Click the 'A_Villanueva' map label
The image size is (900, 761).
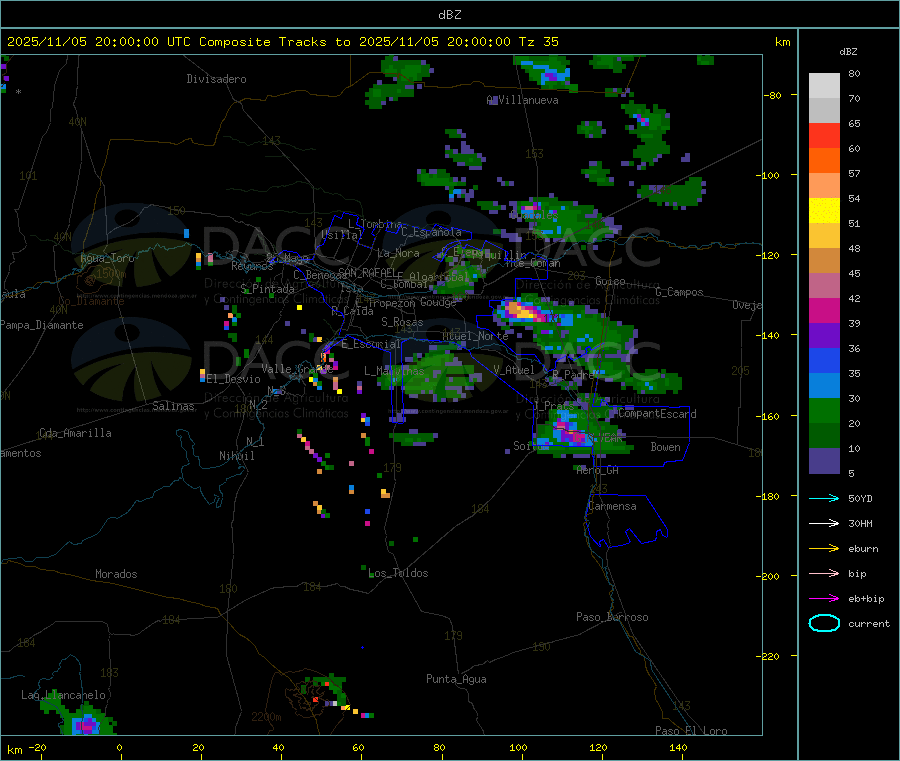[522, 100]
